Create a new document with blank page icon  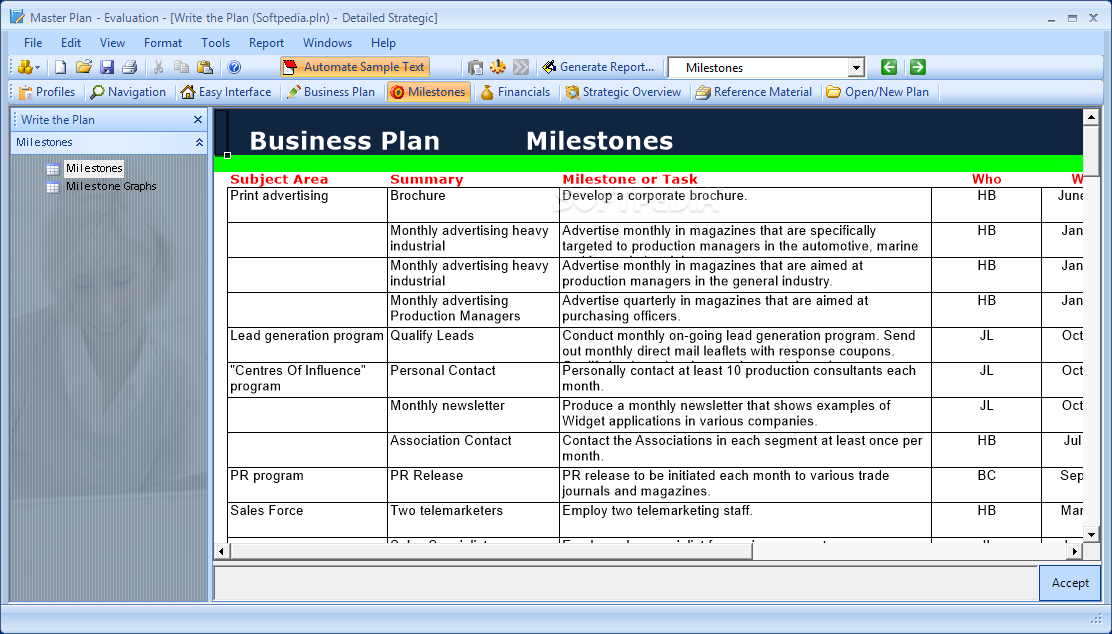pyautogui.click(x=60, y=67)
